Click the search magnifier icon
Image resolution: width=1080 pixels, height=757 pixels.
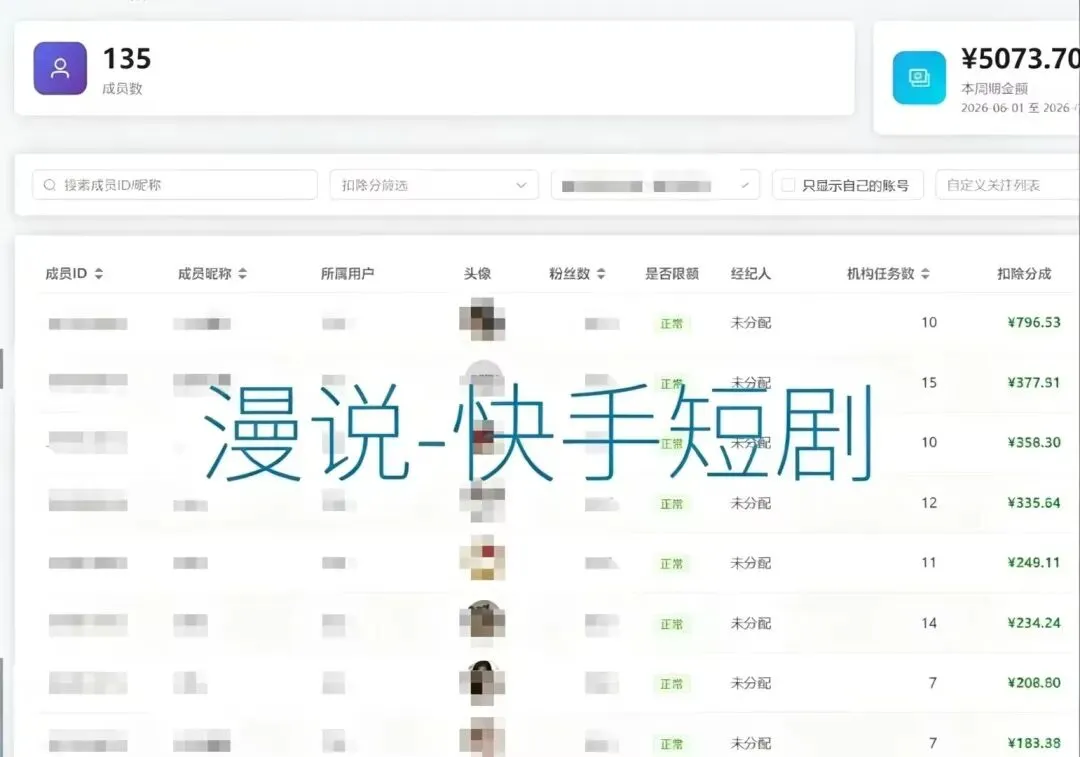[50, 185]
